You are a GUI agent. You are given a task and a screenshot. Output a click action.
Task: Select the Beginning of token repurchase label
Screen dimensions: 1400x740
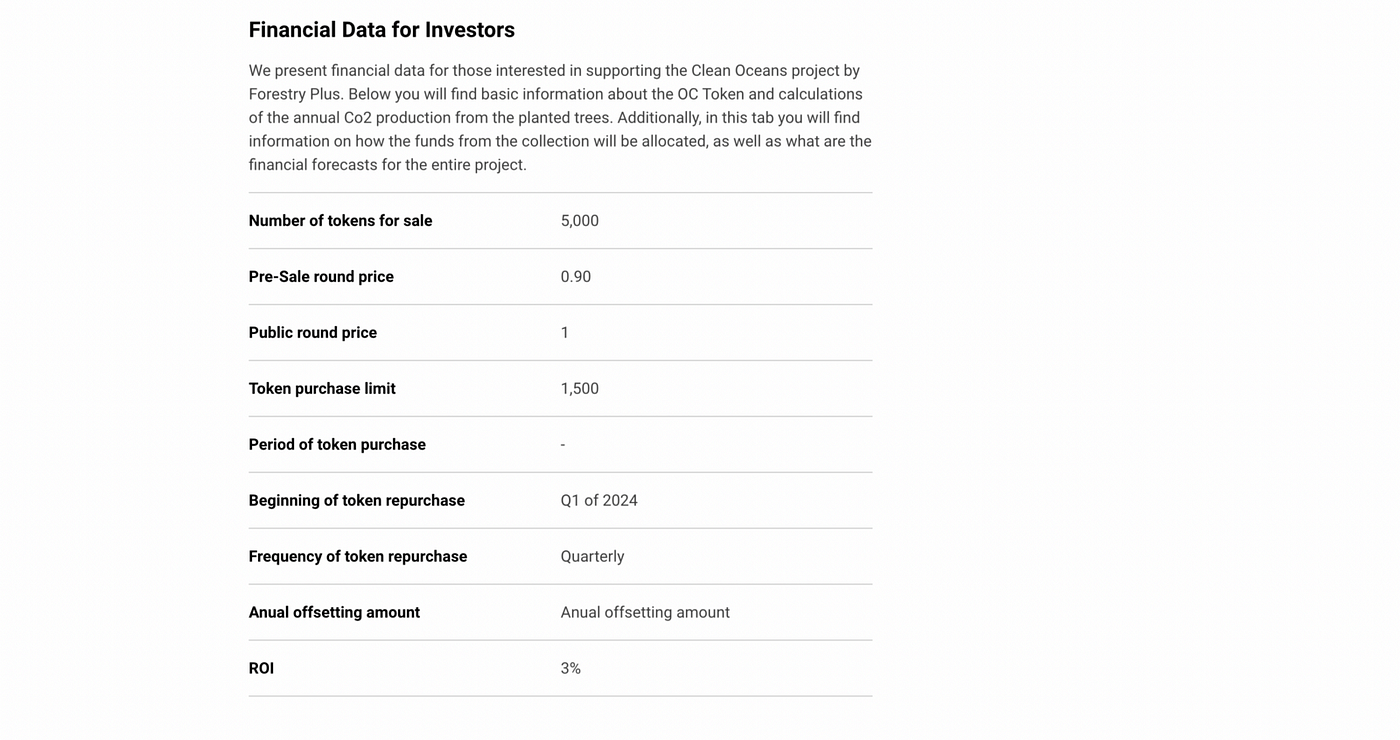click(356, 501)
